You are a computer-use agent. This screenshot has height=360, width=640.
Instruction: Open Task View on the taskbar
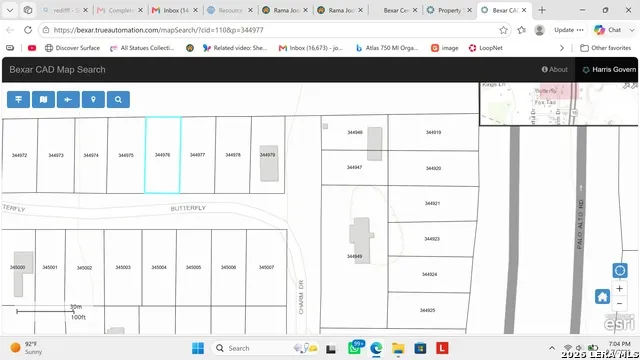click(331, 349)
